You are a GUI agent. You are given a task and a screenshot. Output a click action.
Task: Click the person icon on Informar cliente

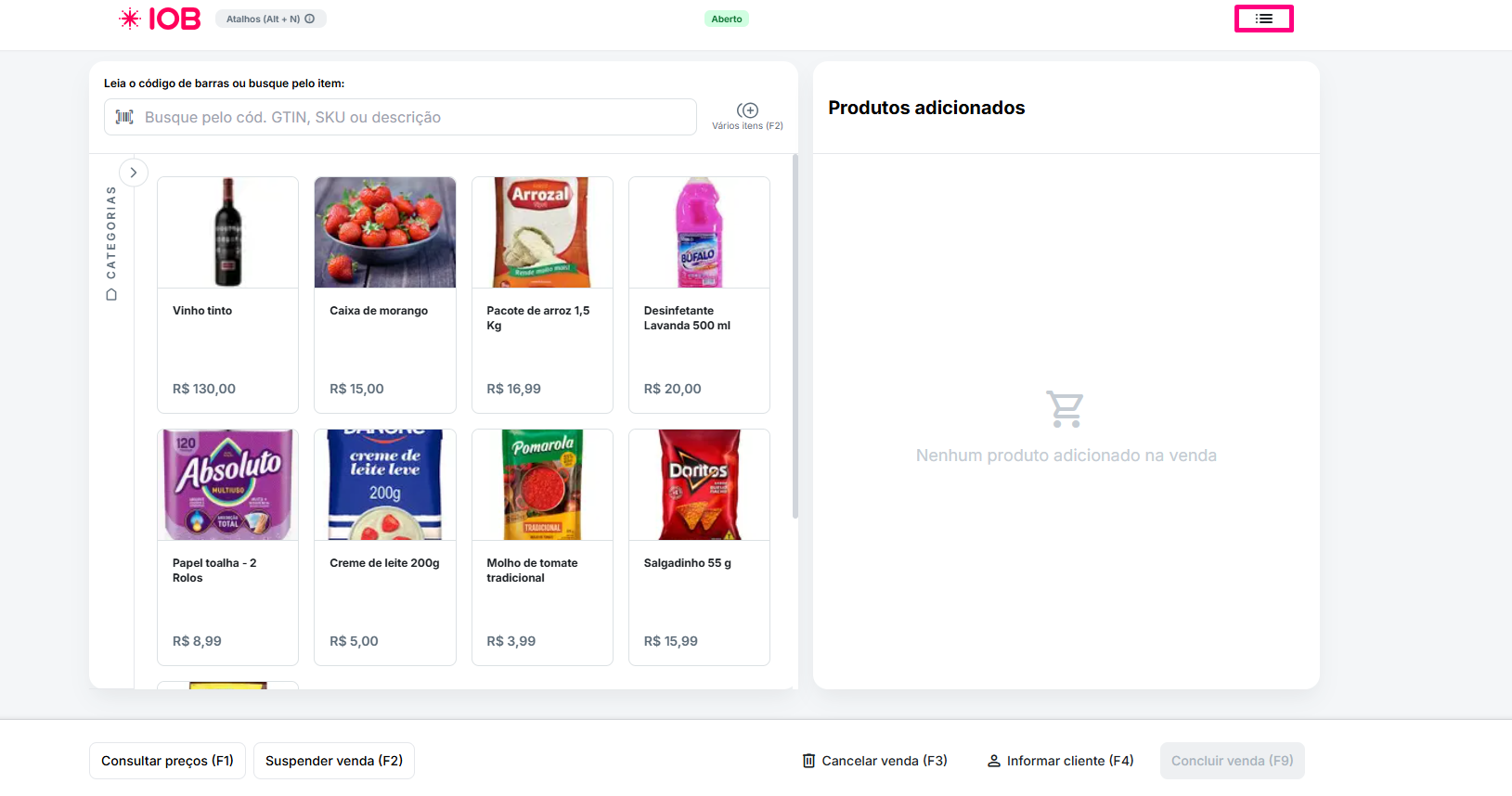point(993,761)
